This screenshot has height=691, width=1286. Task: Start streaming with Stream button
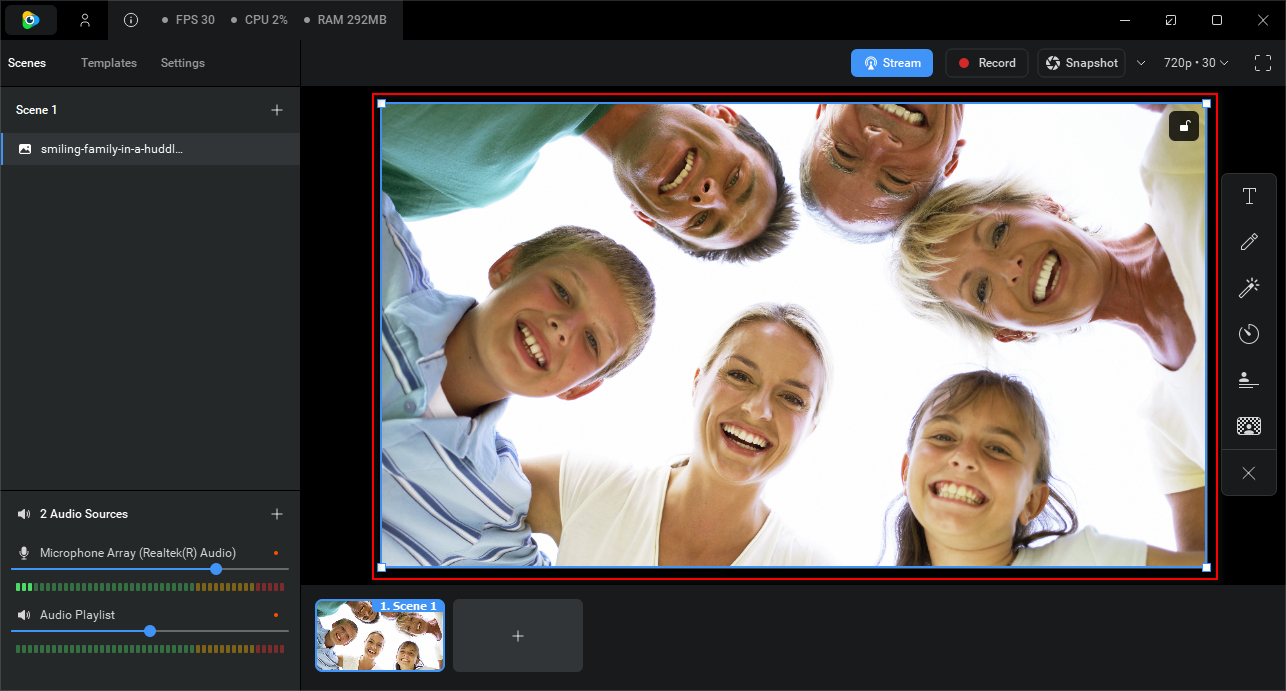pyautogui.click(x=892, y=63)
